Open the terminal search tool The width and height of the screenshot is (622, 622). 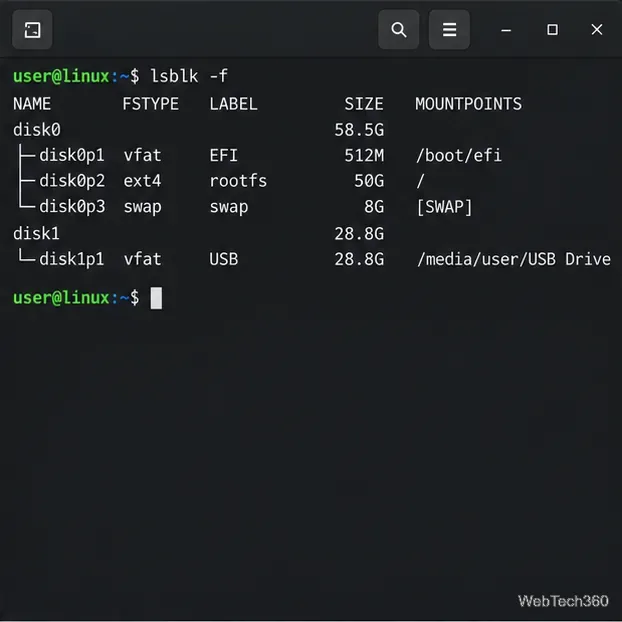[398, 30]
